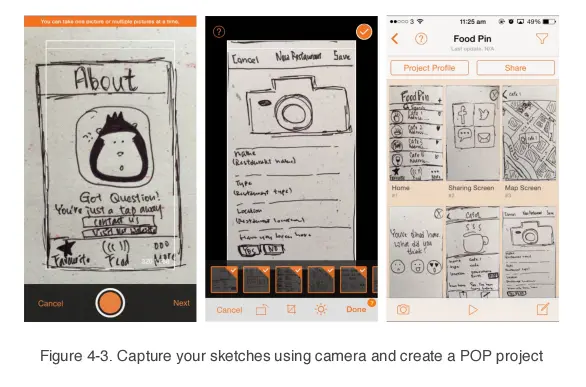Open the Map Screen sketch thumbnail

(x=529, y=133)
